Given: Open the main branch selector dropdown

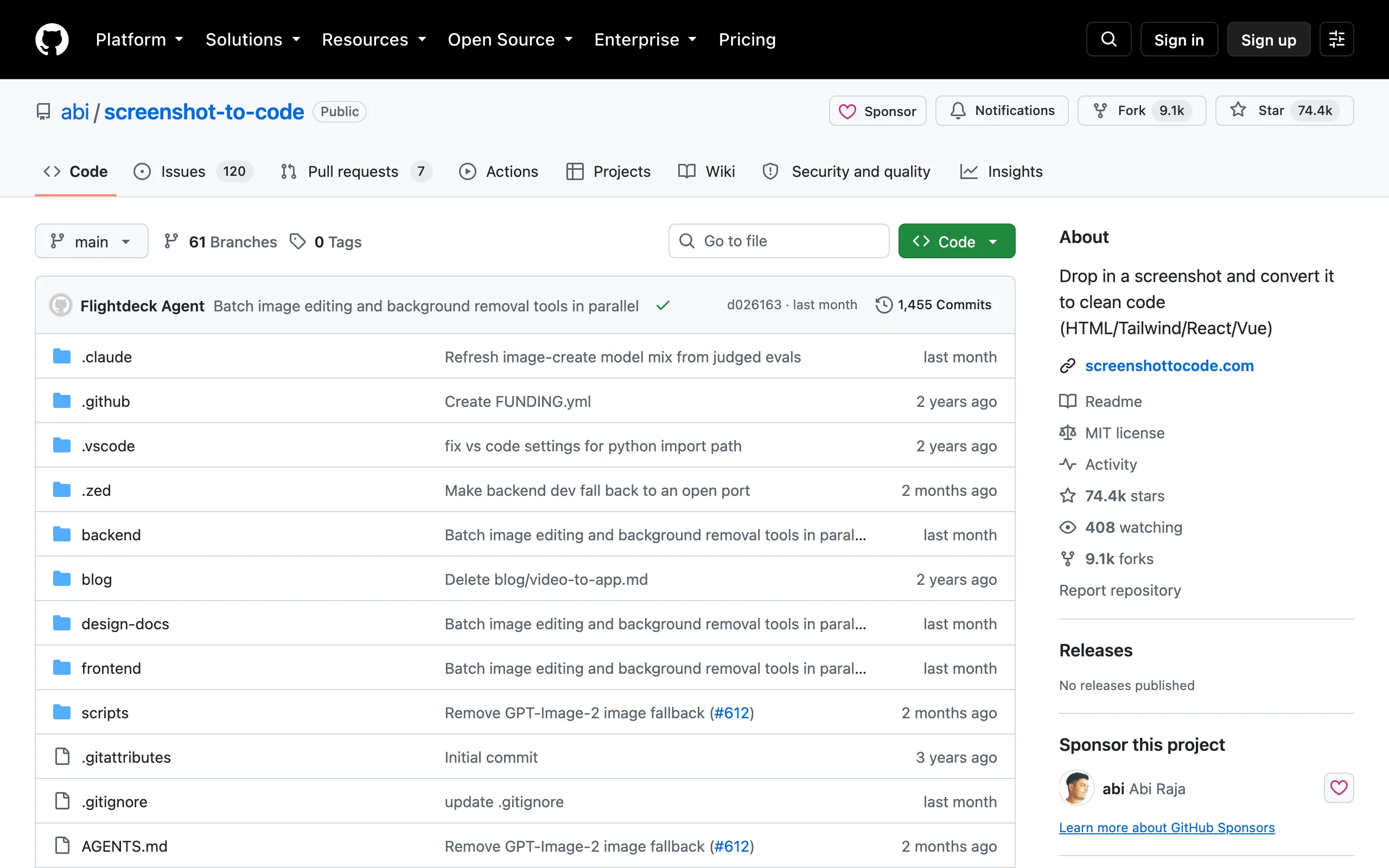Looking at the screenshot, I should point(92,241).
